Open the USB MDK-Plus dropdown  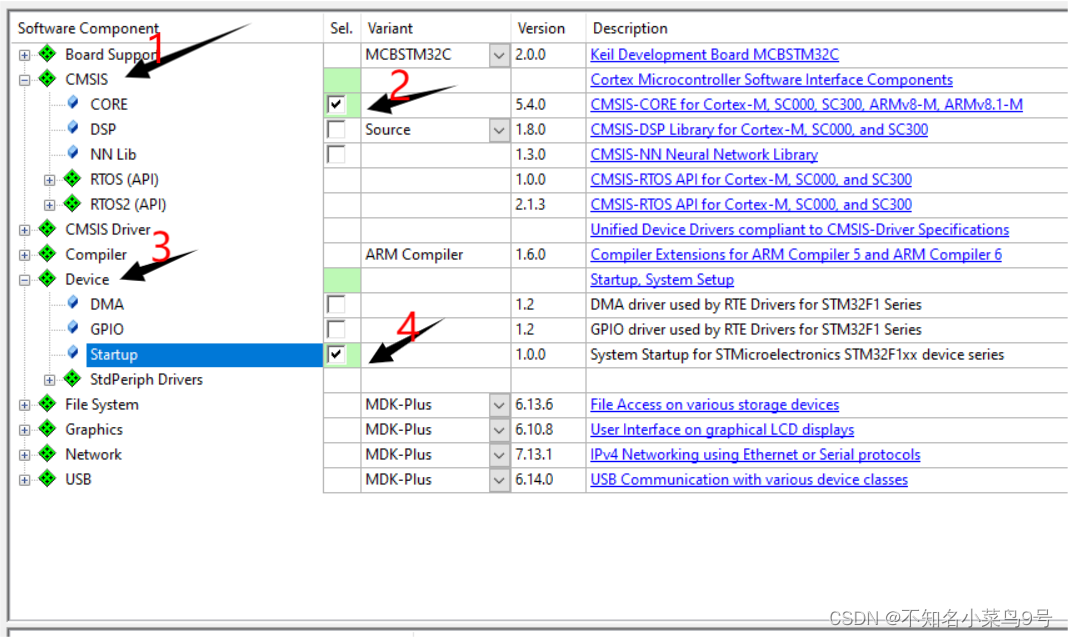[x=499, y=480]
